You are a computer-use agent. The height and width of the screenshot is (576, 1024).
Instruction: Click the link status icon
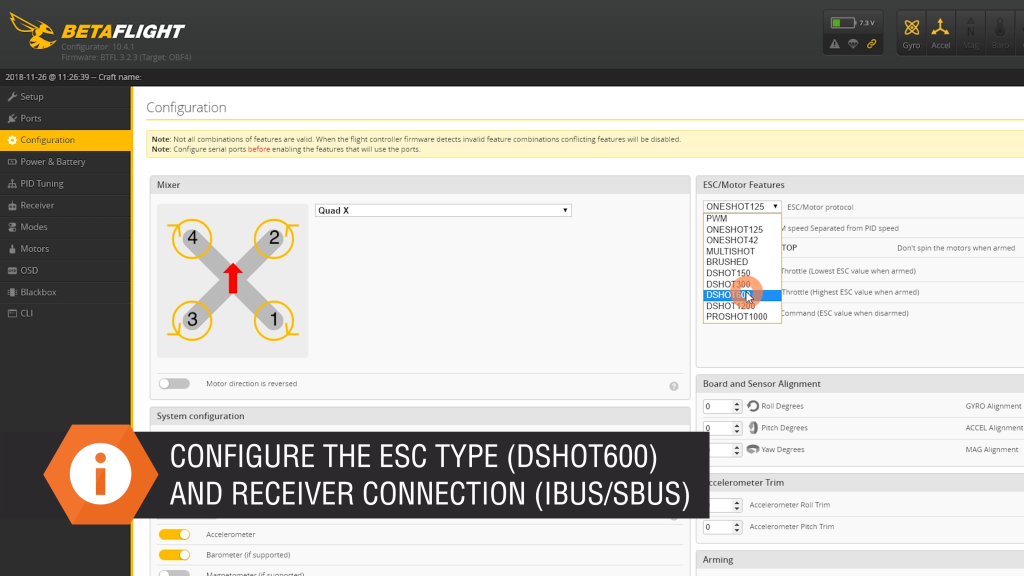(871, 44)
